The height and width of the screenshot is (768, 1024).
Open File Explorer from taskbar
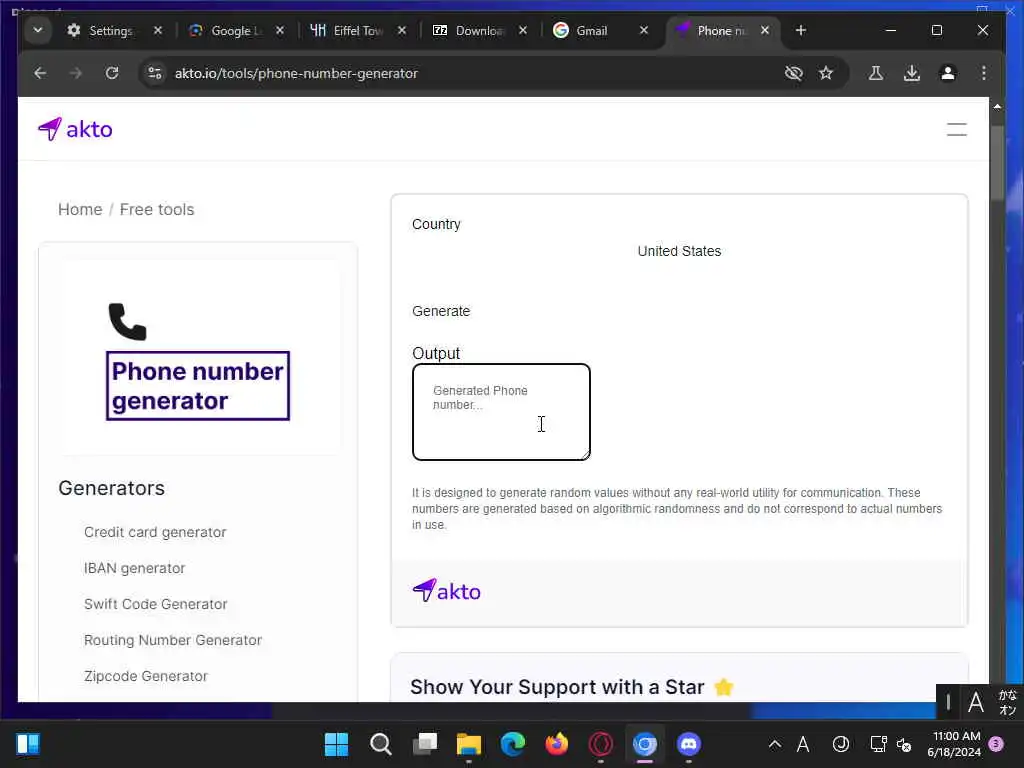468,744
